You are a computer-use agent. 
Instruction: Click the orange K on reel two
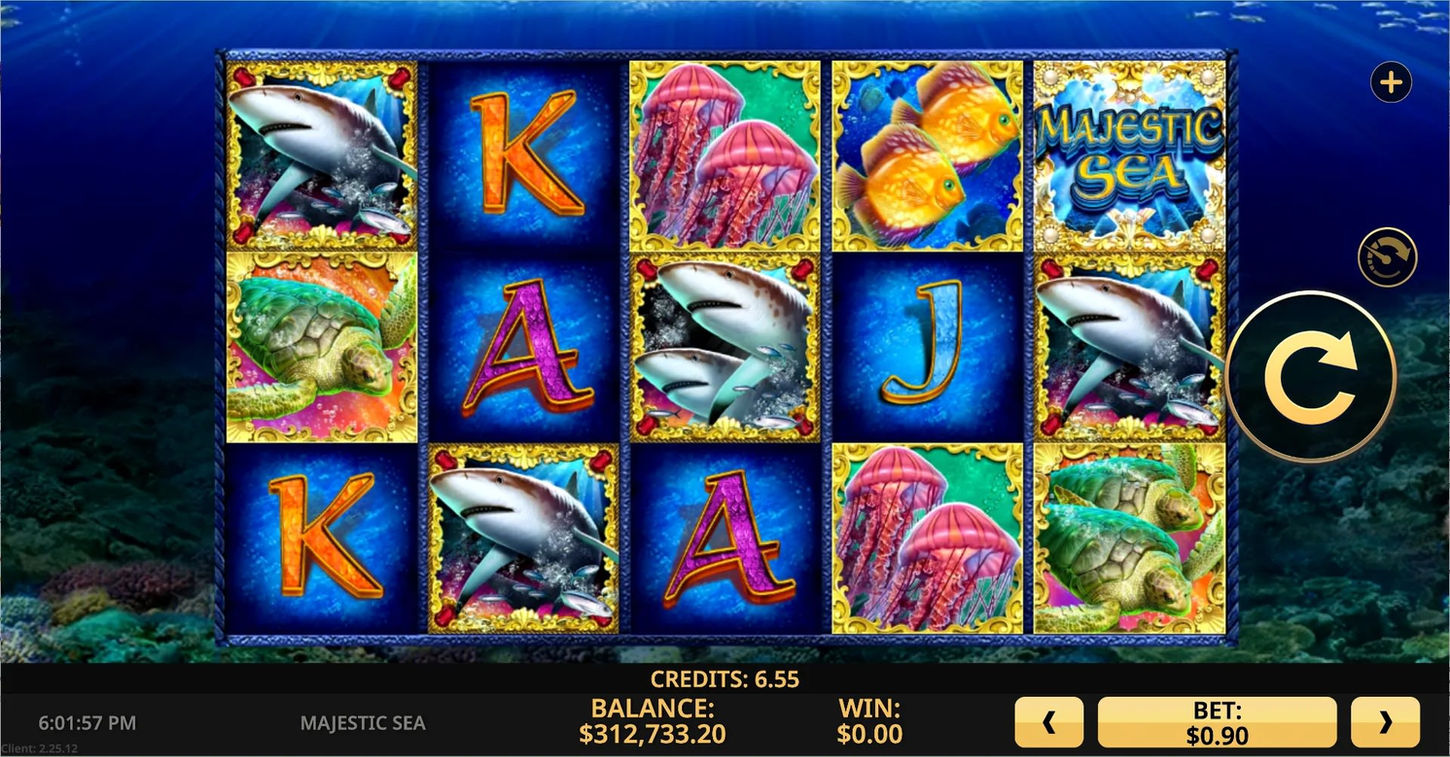[x=524, y=155]
